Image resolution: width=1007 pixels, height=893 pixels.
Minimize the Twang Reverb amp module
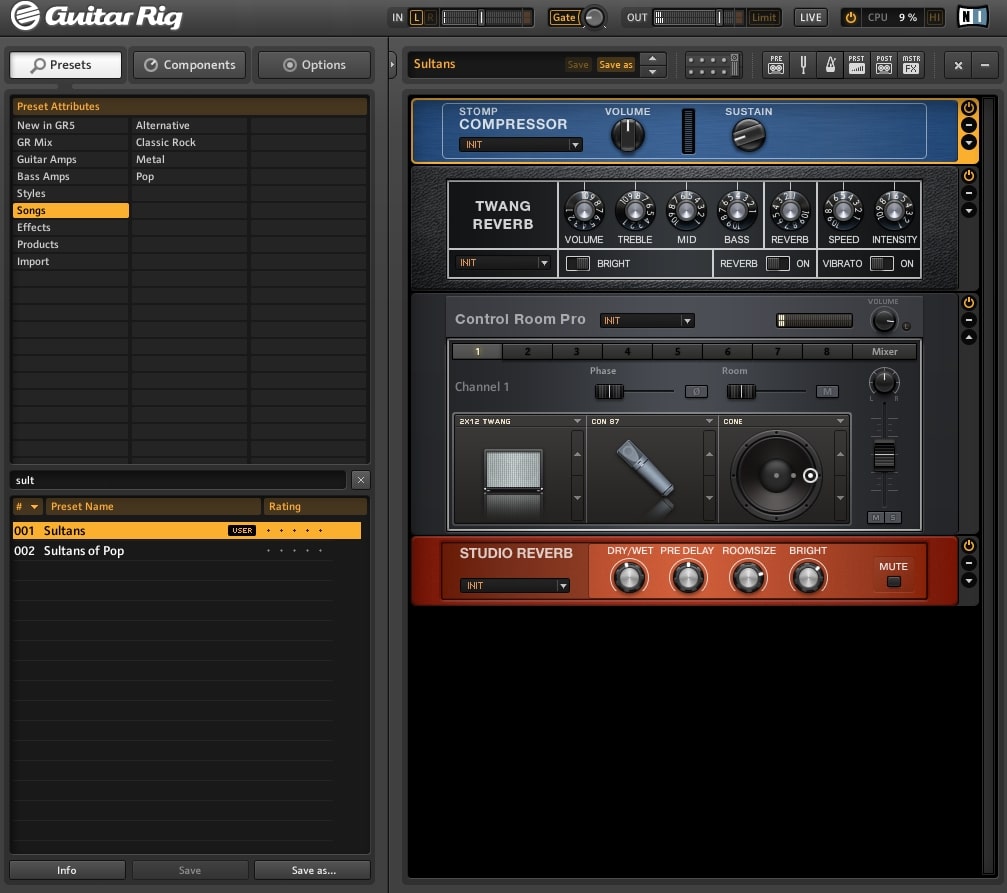[969, 193]
